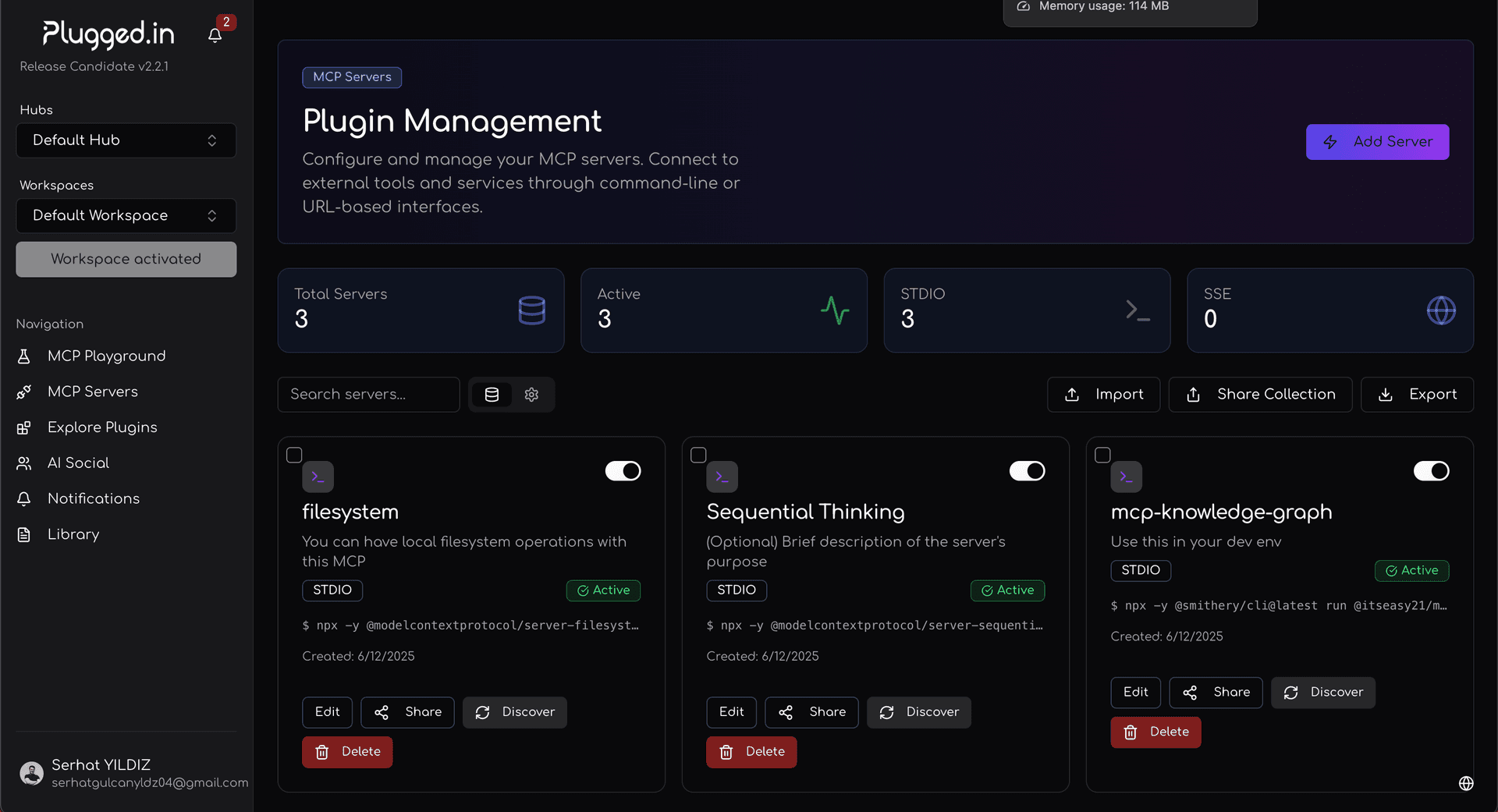1498x812 pixels.
Task: Click the filesystem npx command text
Action: 470,626
